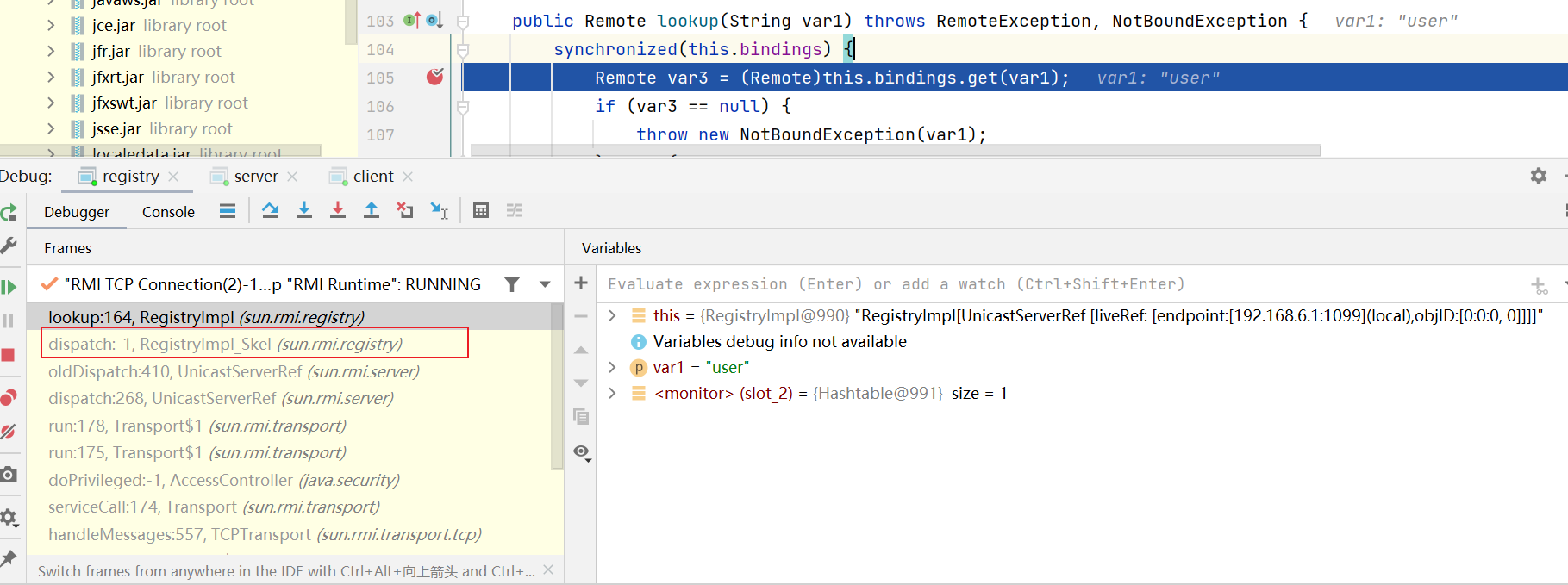This screenshot has height=585, width=1568.
Task: Select frame oldDispatch:410, UnicastServerRef
Action: [x=289, y=371]
